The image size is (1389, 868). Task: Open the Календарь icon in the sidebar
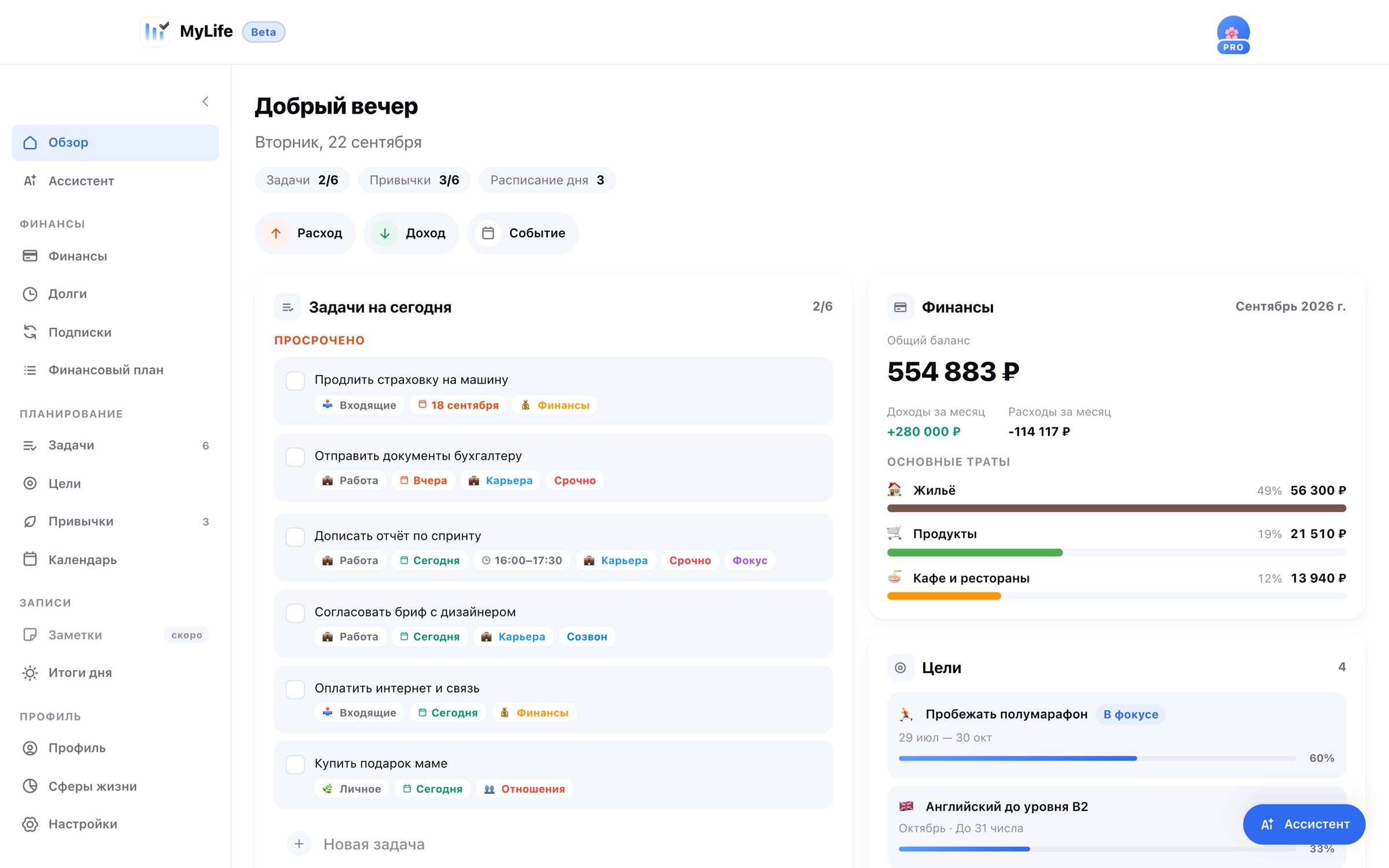[x=30, y=559]
